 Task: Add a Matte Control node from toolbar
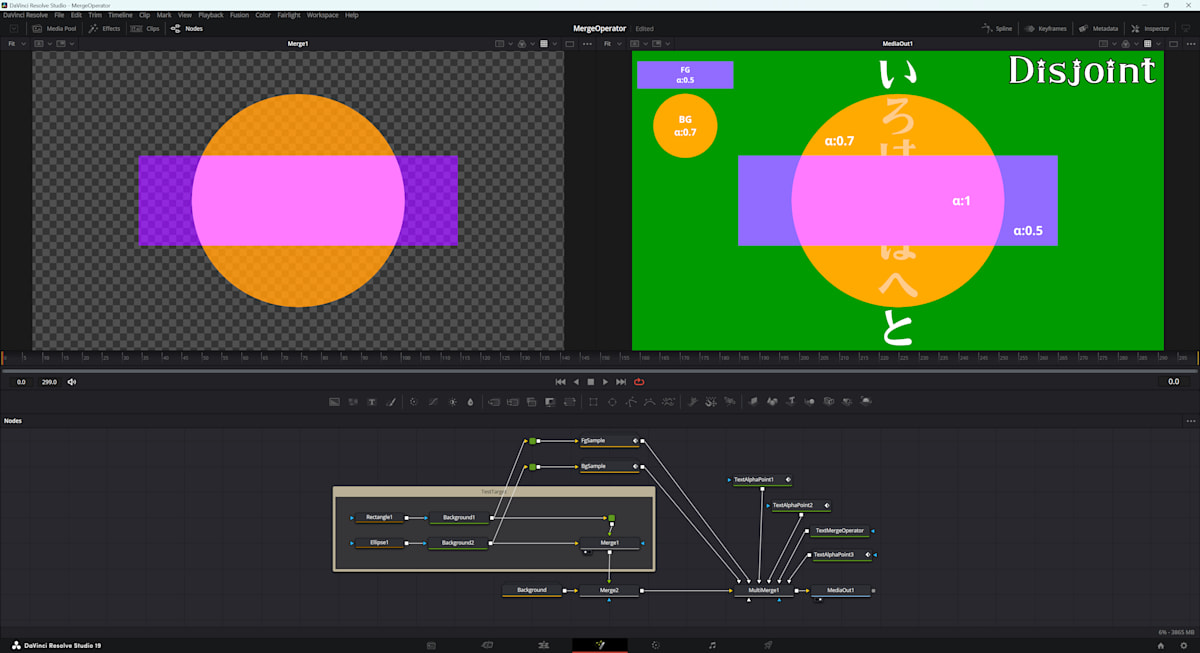pyautogui.click(x=531, y=401)
